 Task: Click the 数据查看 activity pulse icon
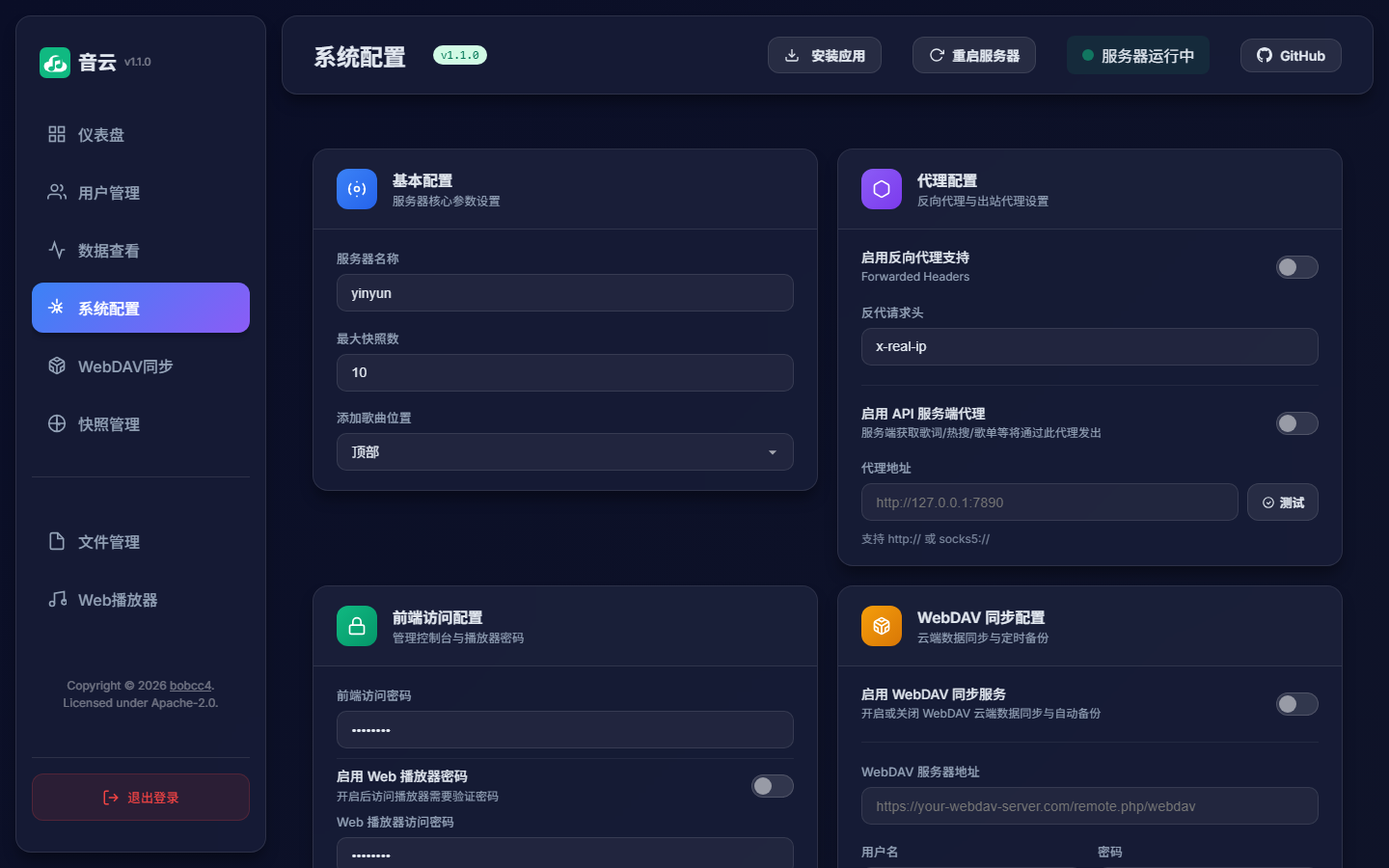tap(57, 250)
